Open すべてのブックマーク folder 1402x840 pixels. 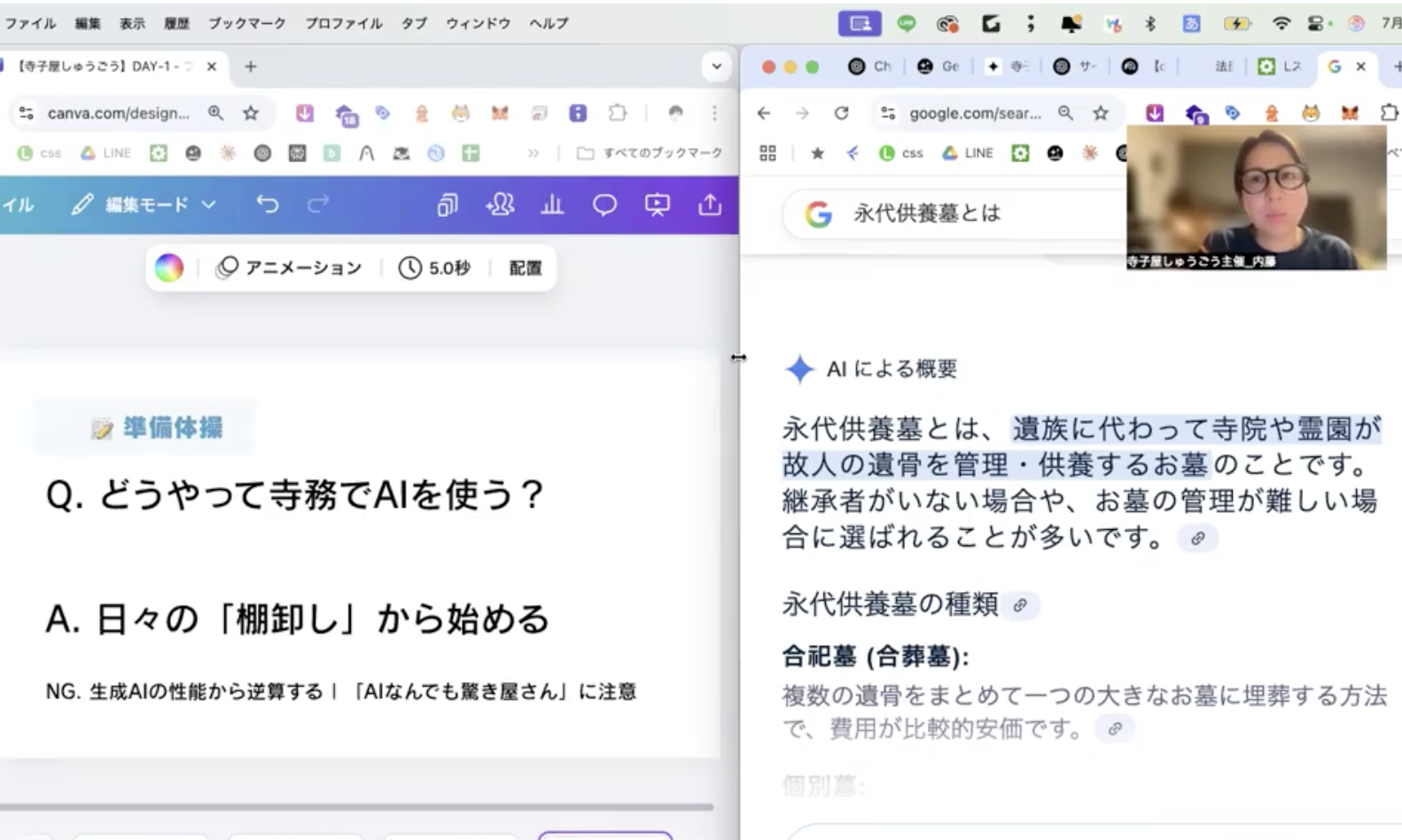click(x=650, y=153)
